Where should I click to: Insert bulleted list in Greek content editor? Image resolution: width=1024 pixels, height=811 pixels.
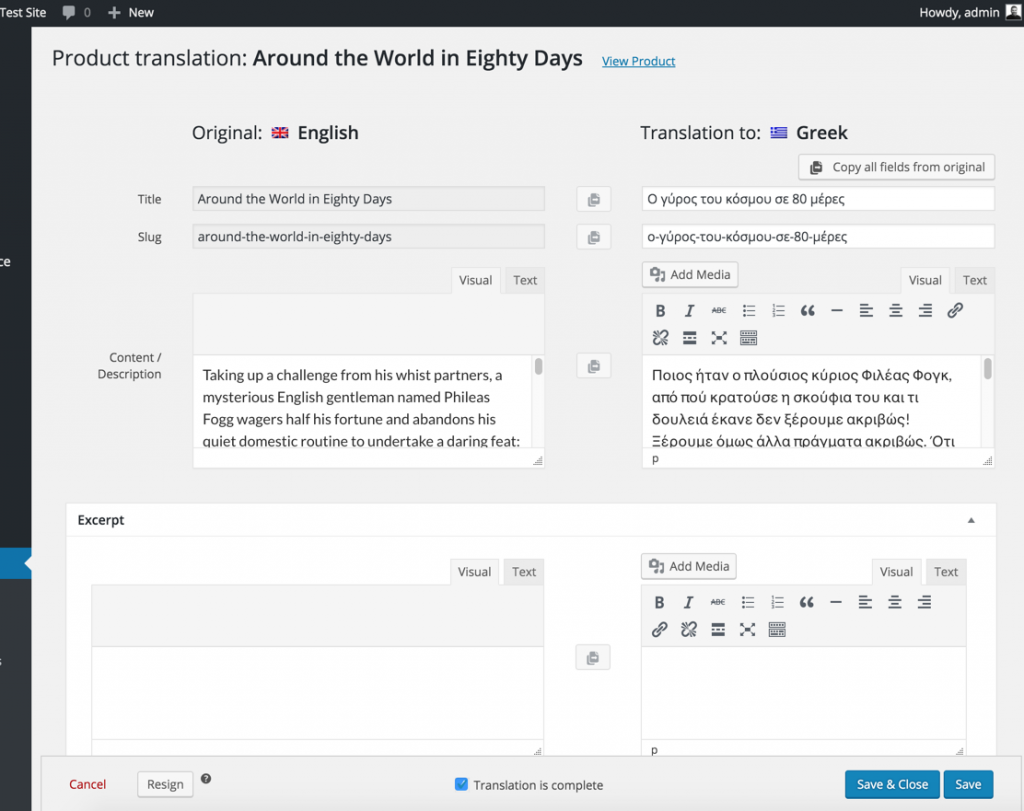[x=748, y=311]
